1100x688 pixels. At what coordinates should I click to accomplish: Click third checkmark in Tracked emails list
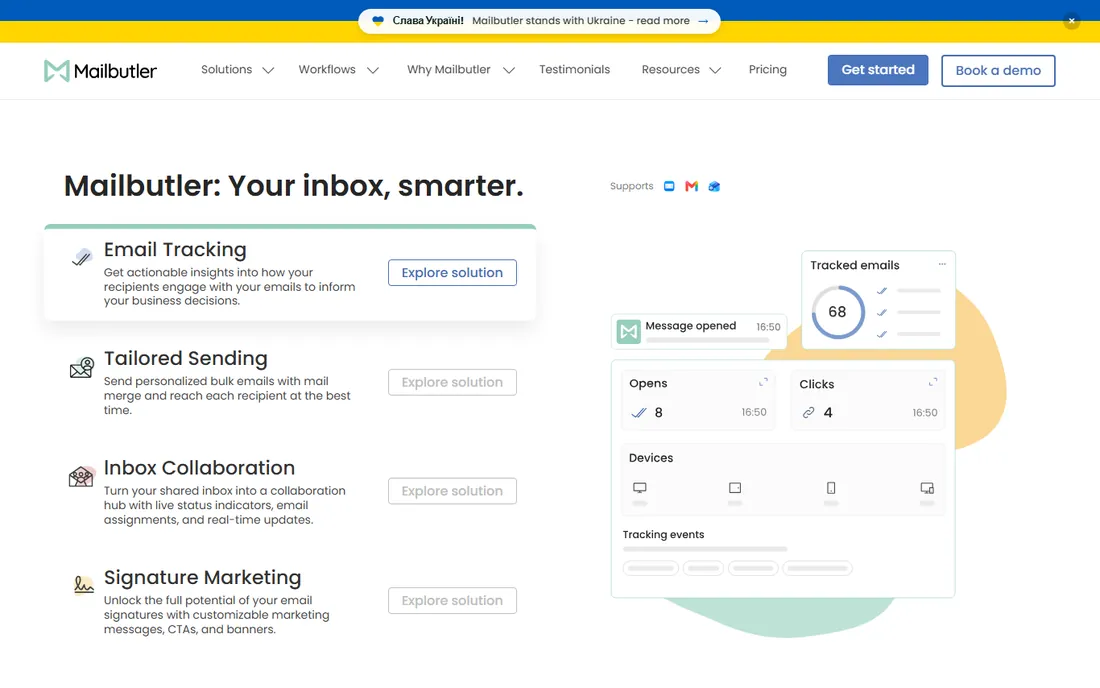tap(882, 334)
